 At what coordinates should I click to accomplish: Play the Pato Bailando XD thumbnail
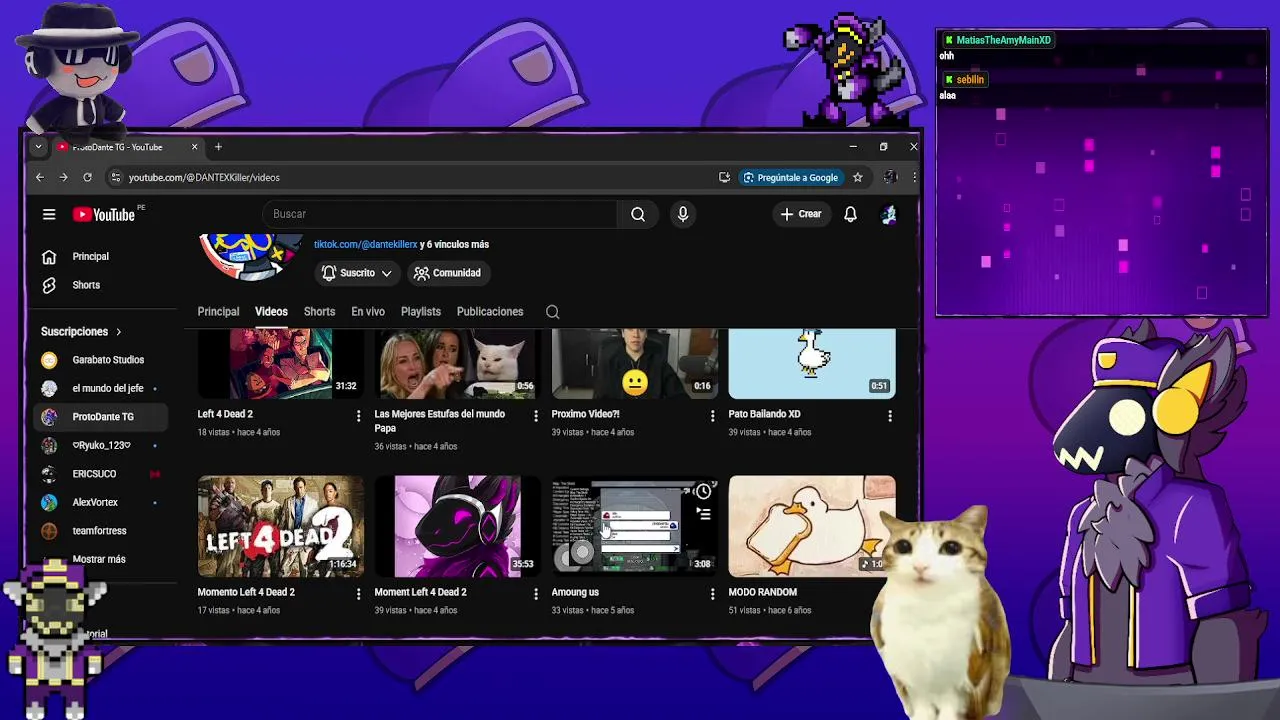pos(812,364)
